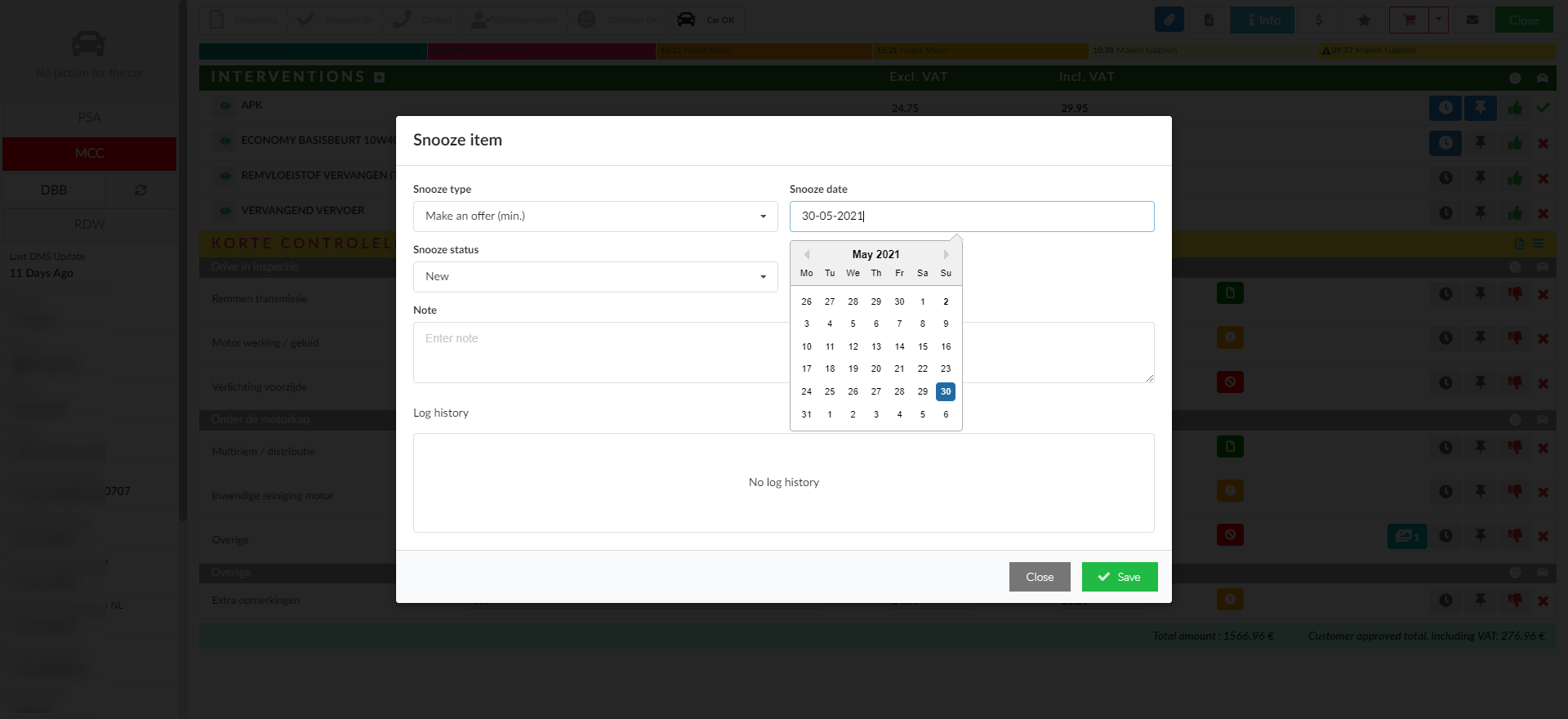Go to previous month in calendar
The width and height of the screenshot is (1568, 719).
tap(807, 255)
